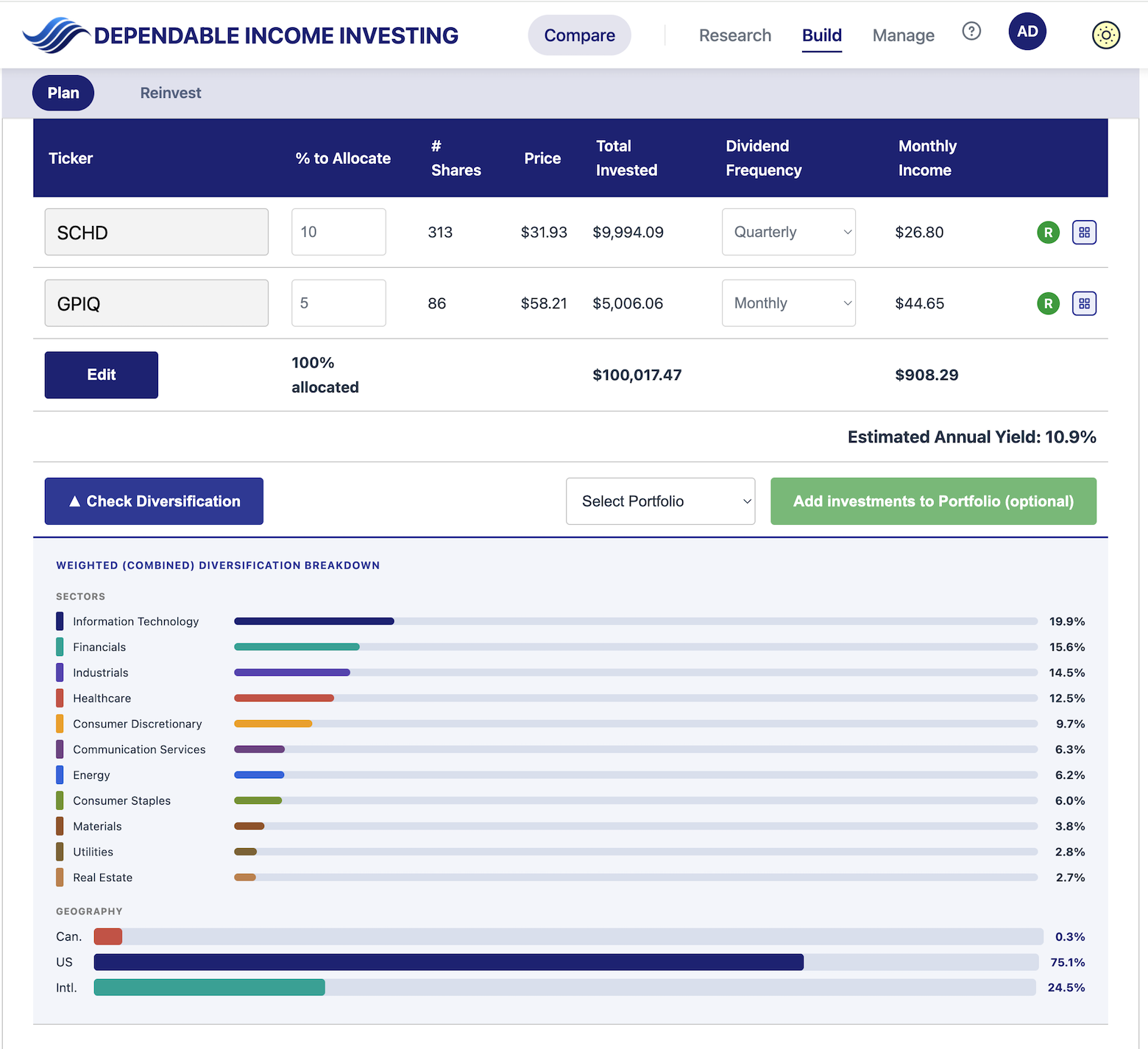Open the grid details icon for SCHD
Screen dimensions: 1148x1049
[1084, 233]
